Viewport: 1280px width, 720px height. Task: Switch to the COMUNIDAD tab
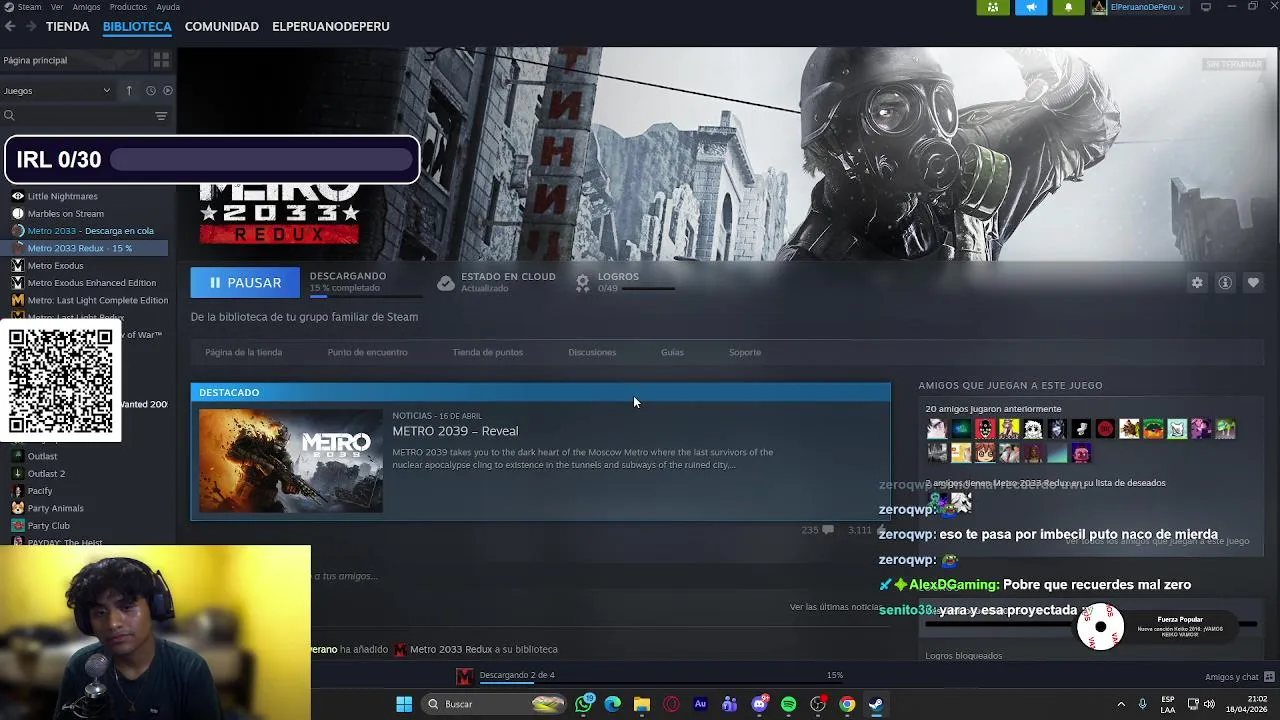(x=222, y=27)
